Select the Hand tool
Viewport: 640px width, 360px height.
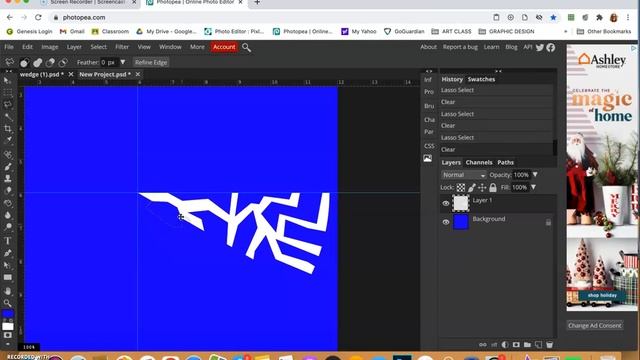click(x=7, y=291)
